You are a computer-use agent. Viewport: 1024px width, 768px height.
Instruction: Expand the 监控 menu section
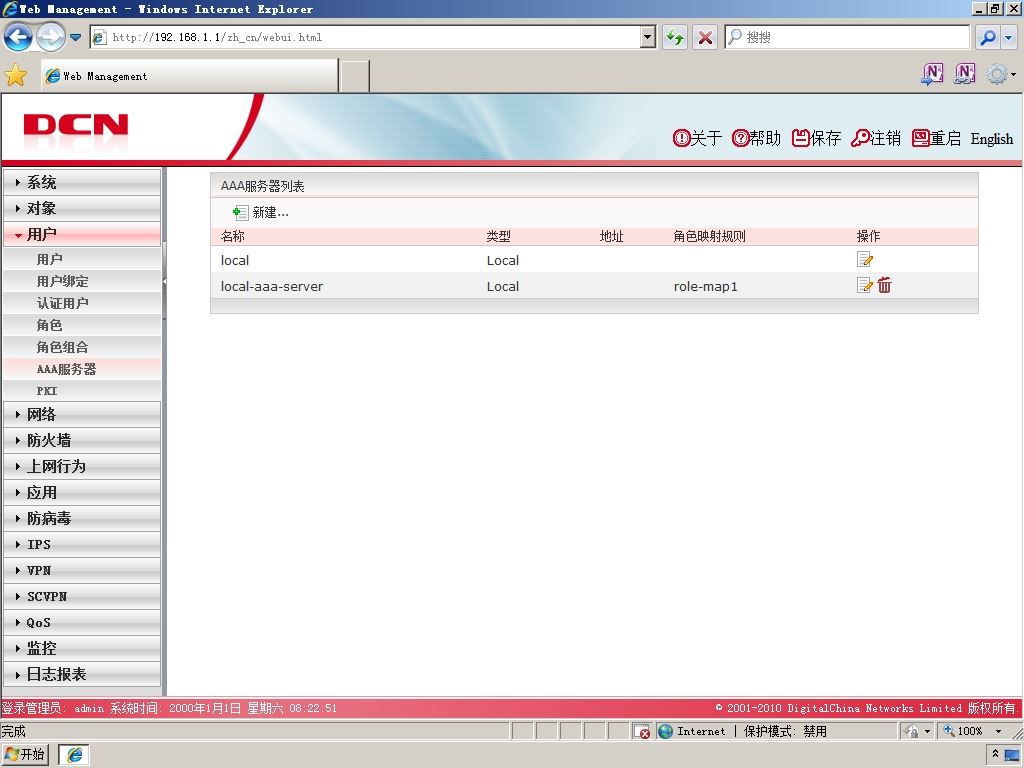point(82,648)
